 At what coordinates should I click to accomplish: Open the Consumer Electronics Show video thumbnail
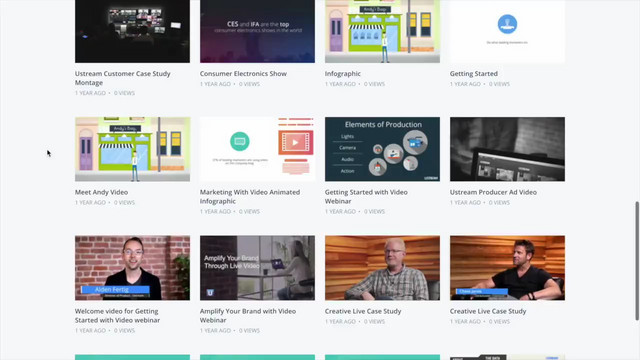[x=257, y=31]
